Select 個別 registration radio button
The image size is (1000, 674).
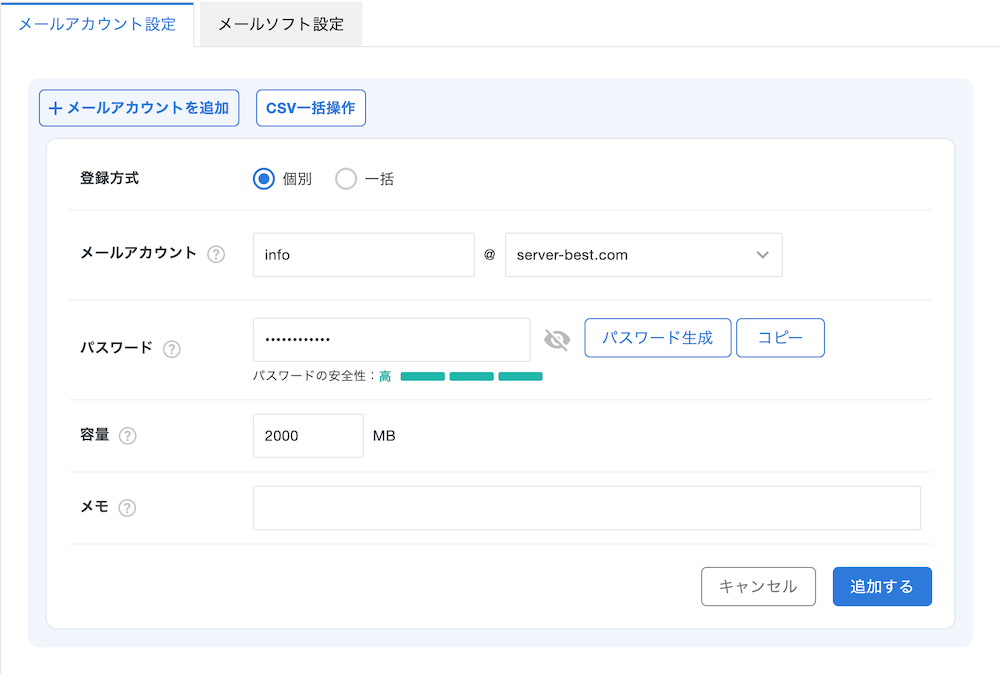263,179
